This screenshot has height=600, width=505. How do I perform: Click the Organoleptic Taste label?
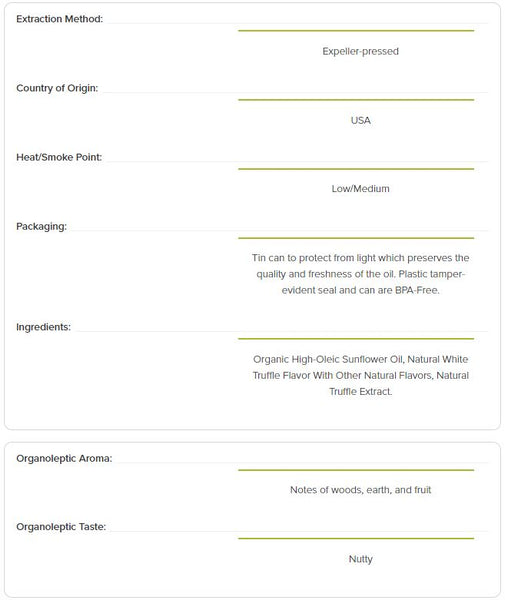(x=61, y=527)
